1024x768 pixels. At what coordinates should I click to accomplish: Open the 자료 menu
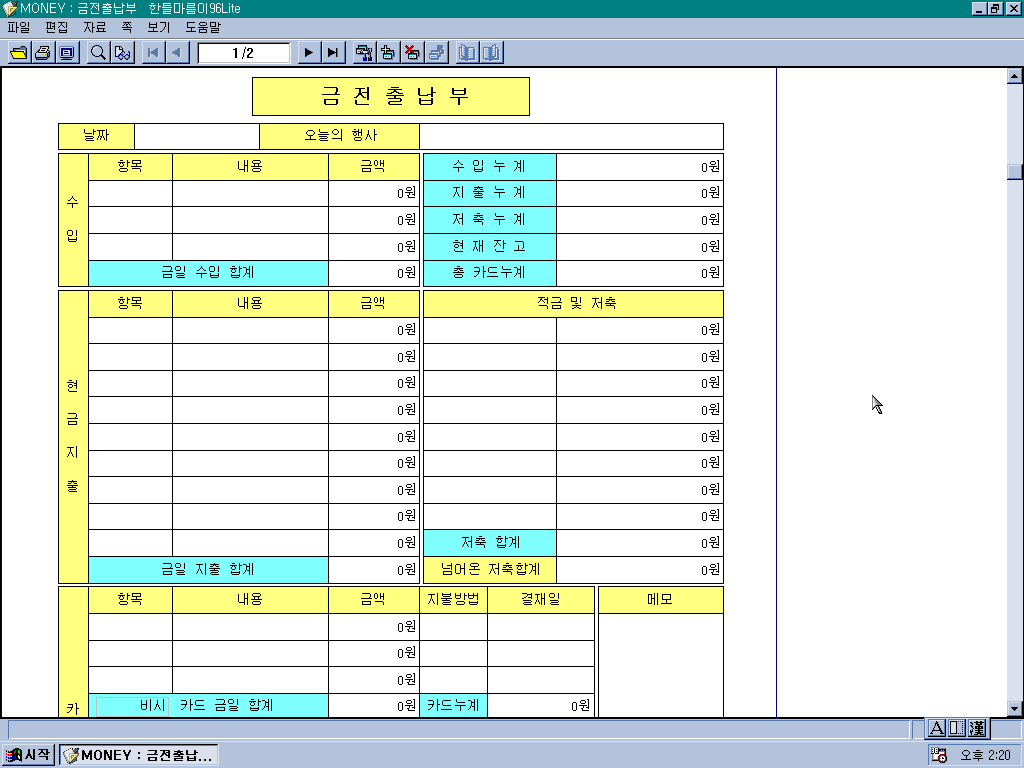[95, 27]
